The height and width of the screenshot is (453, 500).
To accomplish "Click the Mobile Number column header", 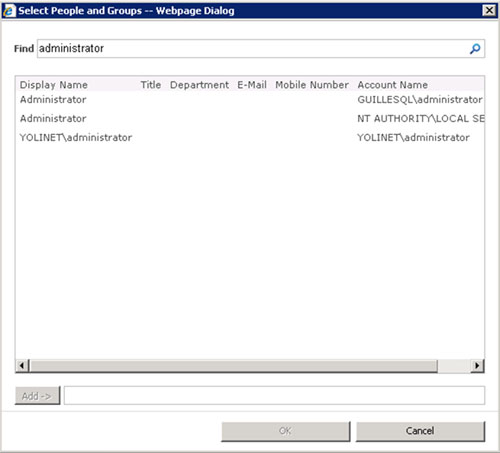I will coord(312,85).
